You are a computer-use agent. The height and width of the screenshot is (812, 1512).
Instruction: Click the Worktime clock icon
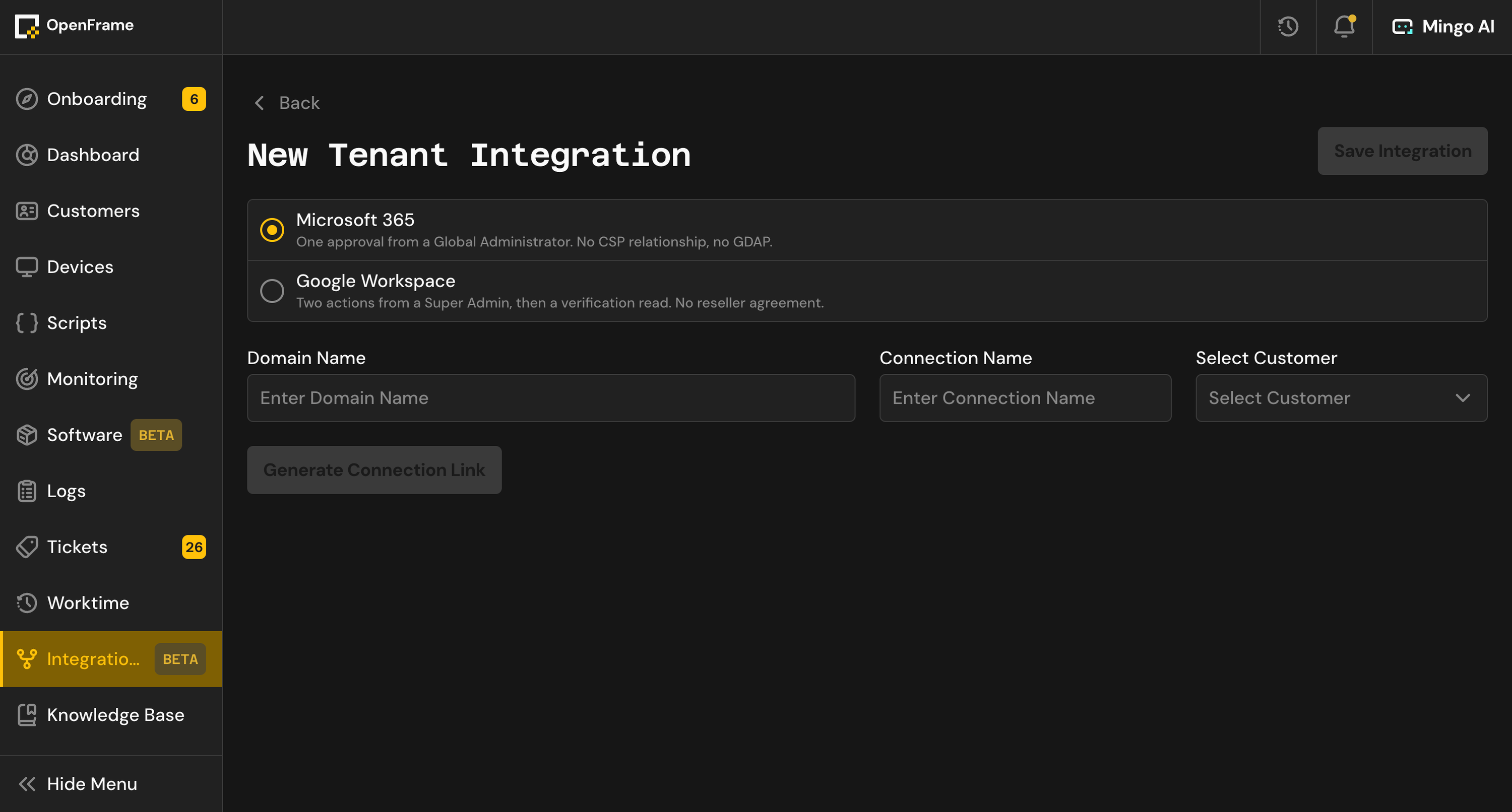(27, 603)
